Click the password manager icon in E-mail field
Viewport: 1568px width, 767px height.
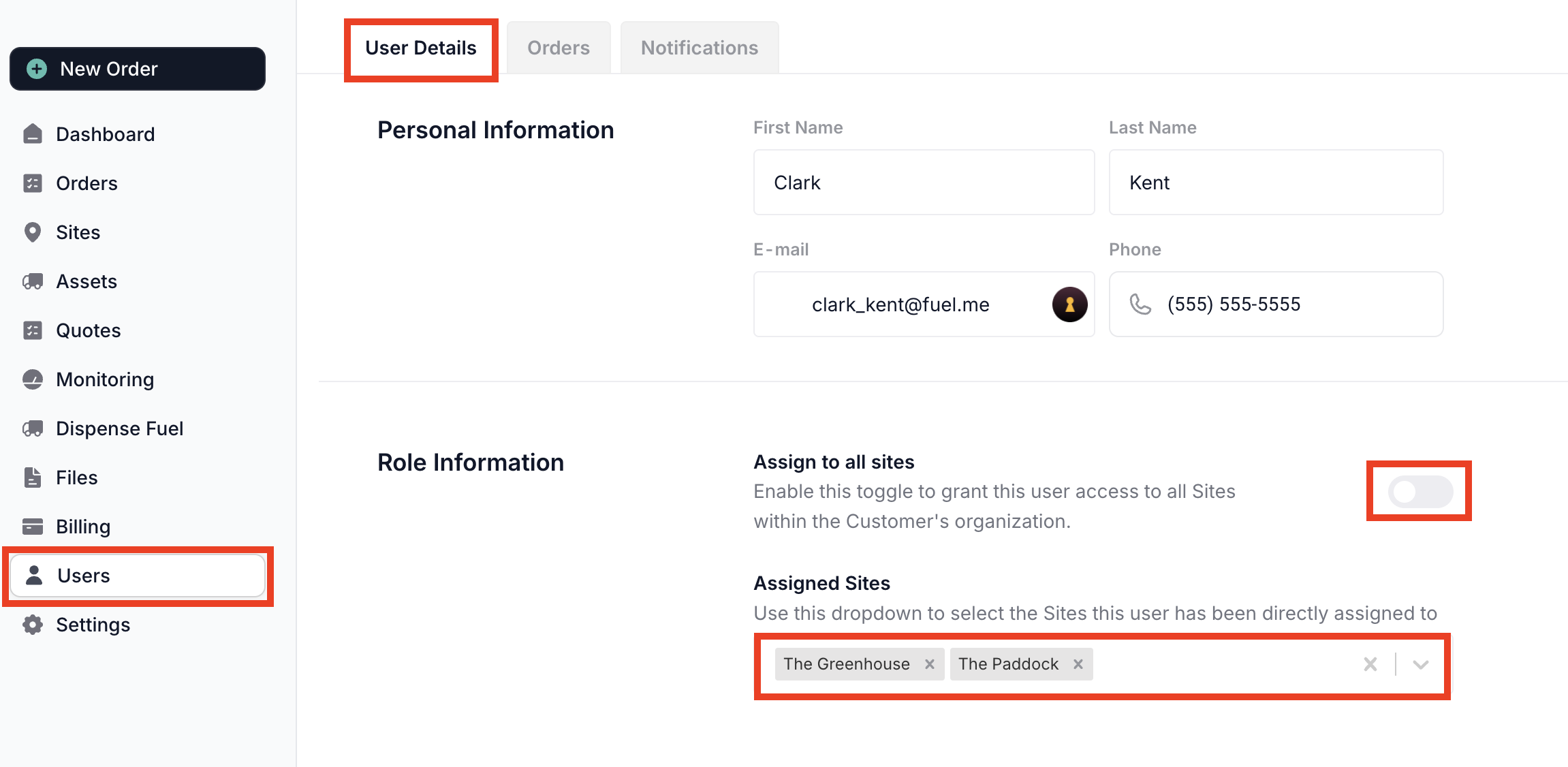(1069, 304)
